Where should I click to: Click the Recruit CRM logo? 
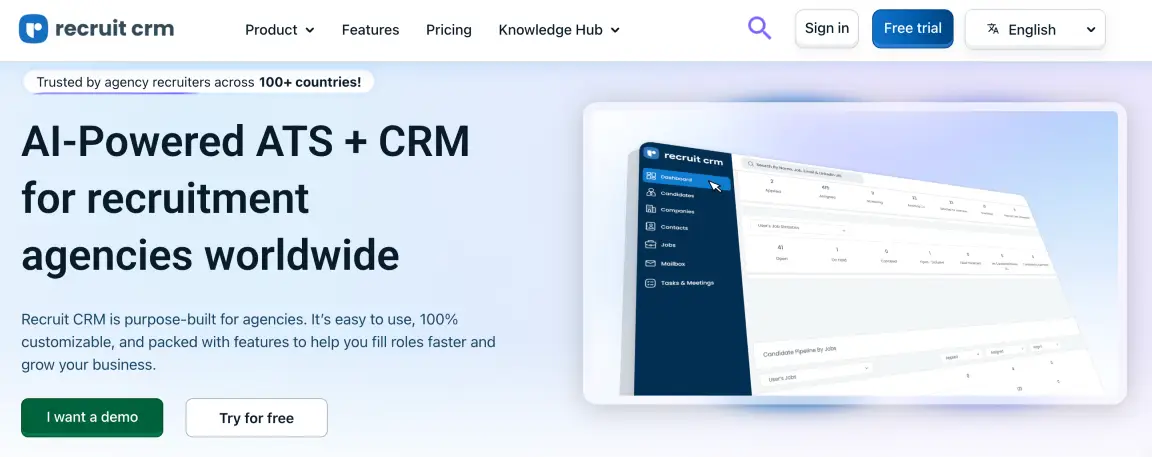click(96, 29)
